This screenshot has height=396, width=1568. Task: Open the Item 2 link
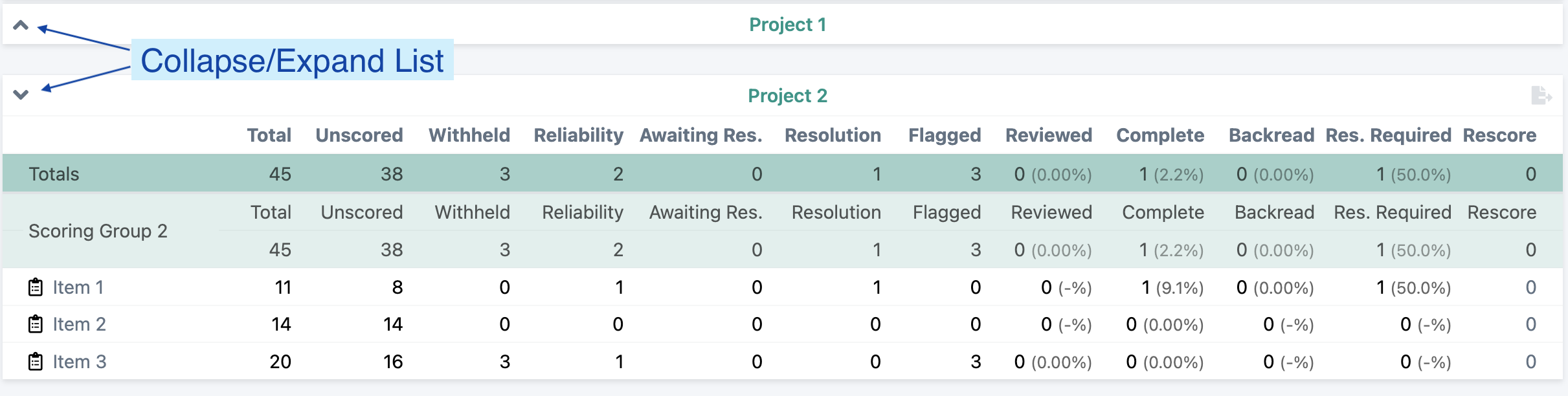(x=79, y=324)
